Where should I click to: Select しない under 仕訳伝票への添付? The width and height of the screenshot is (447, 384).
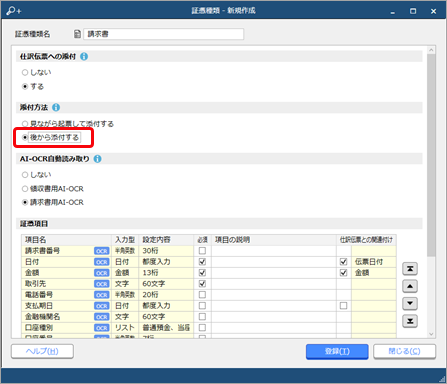pos(37,72)
